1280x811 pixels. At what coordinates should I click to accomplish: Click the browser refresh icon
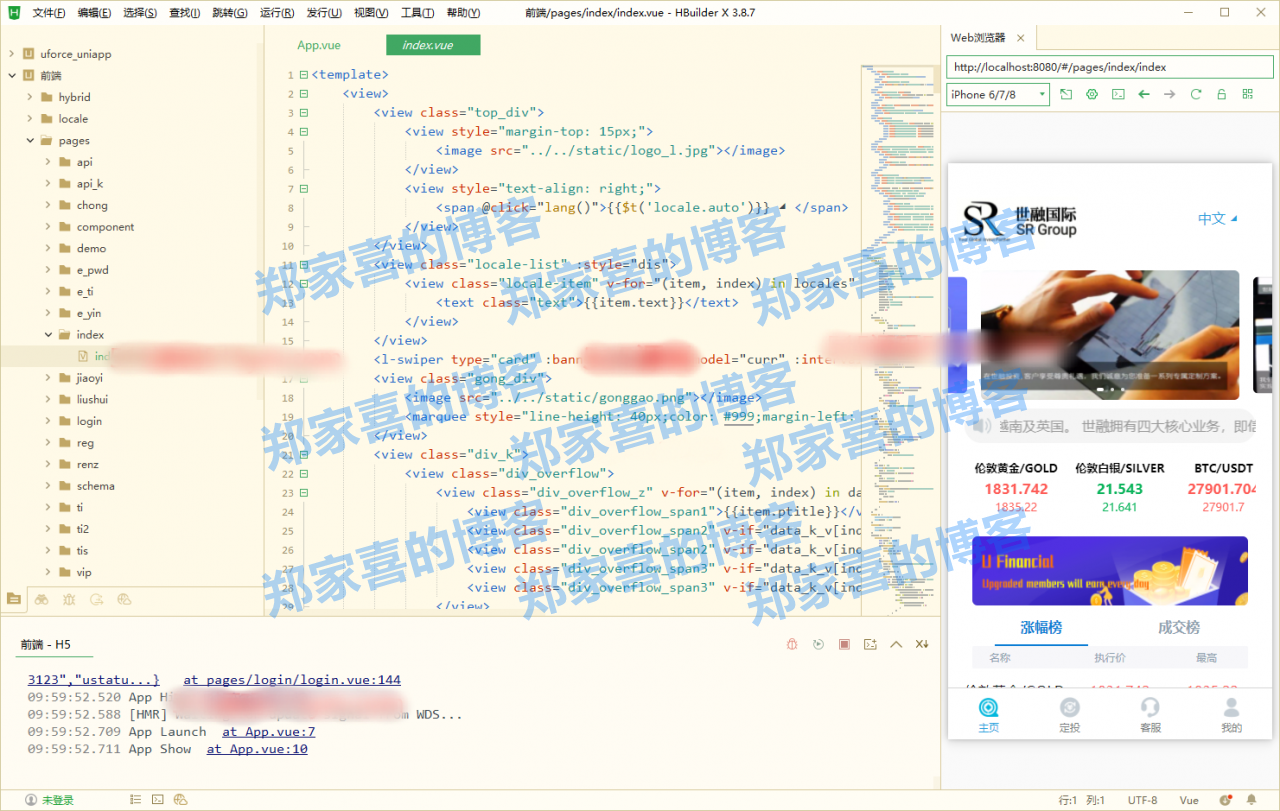pyautogui.click(x=1195, y=94)
